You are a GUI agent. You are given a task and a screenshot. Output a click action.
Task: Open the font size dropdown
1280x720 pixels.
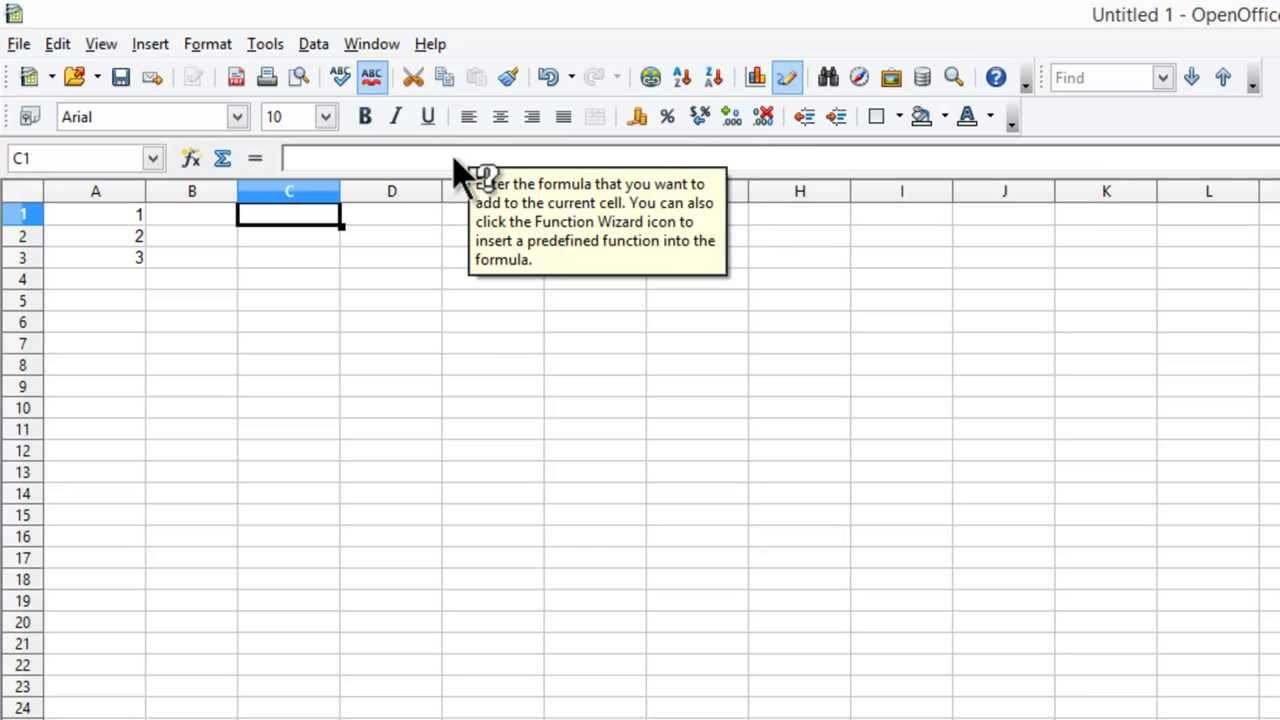click(325, 117)
